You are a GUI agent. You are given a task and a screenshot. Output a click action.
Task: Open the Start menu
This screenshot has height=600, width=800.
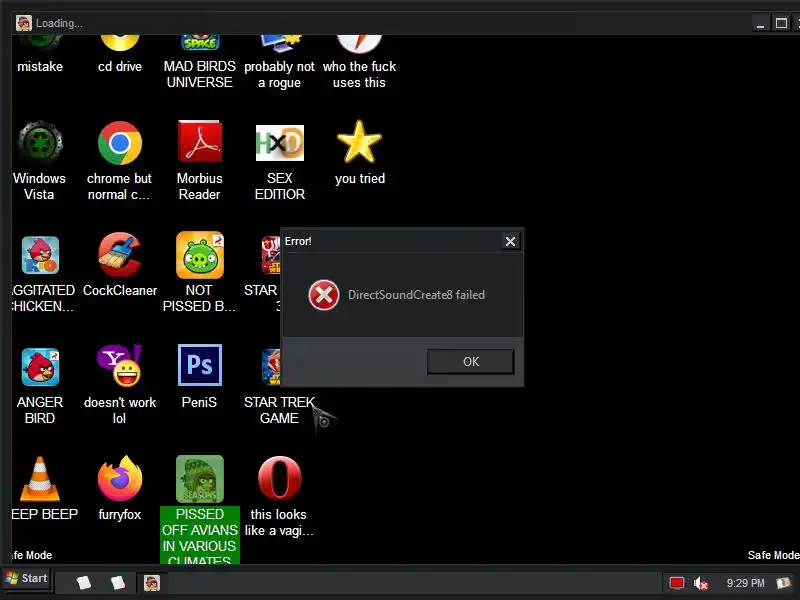[x=27, y=579]
